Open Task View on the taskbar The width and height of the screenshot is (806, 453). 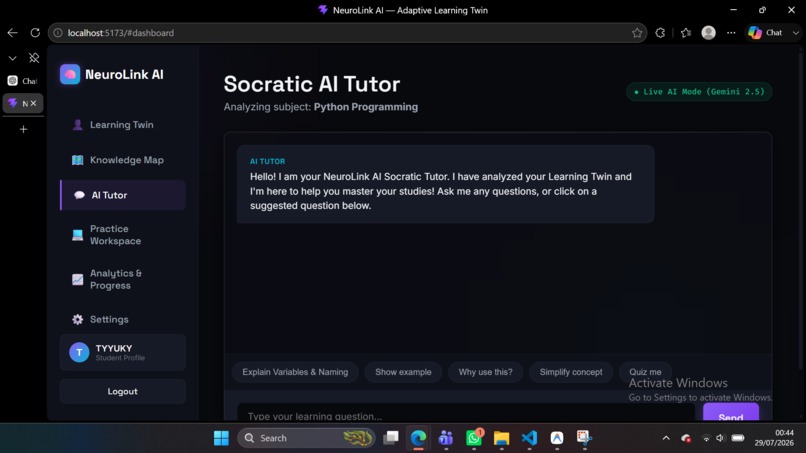(x=391, y=438)
